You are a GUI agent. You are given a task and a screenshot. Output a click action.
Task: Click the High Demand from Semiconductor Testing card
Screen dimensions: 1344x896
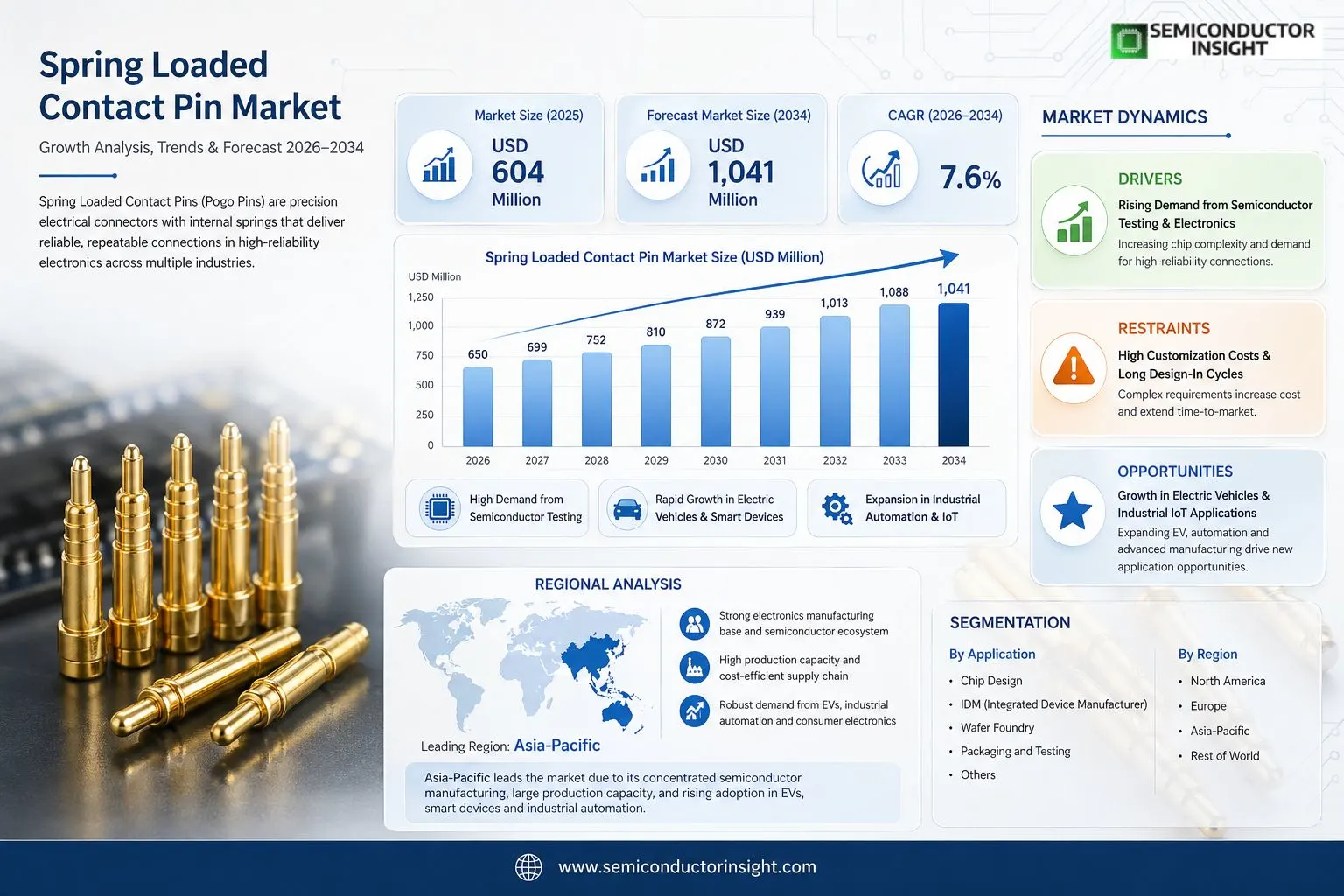pos(497,507)
